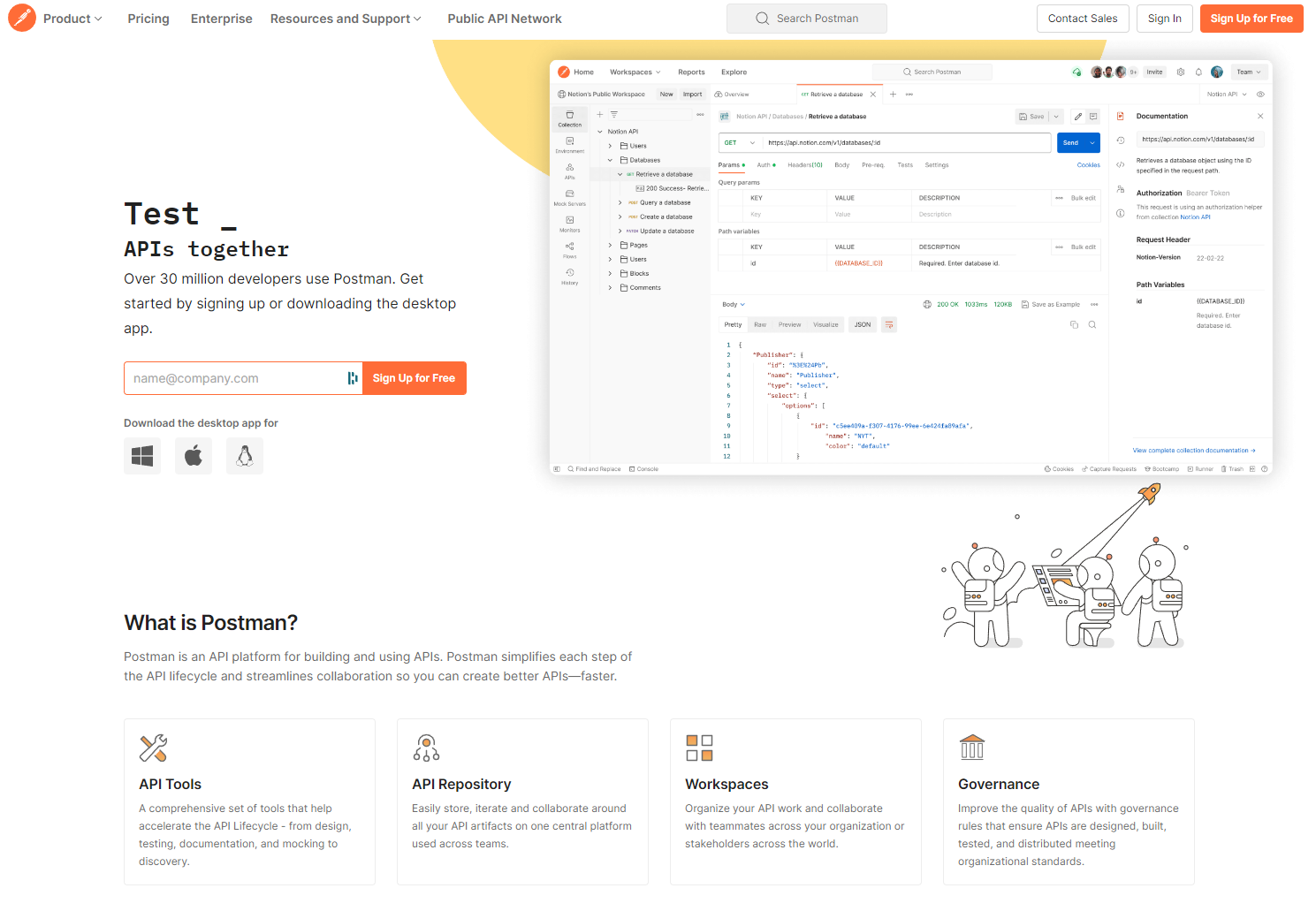Switch to the Pre-req. tab
The image size is (1316, 911).
click(x=873, y=165)
